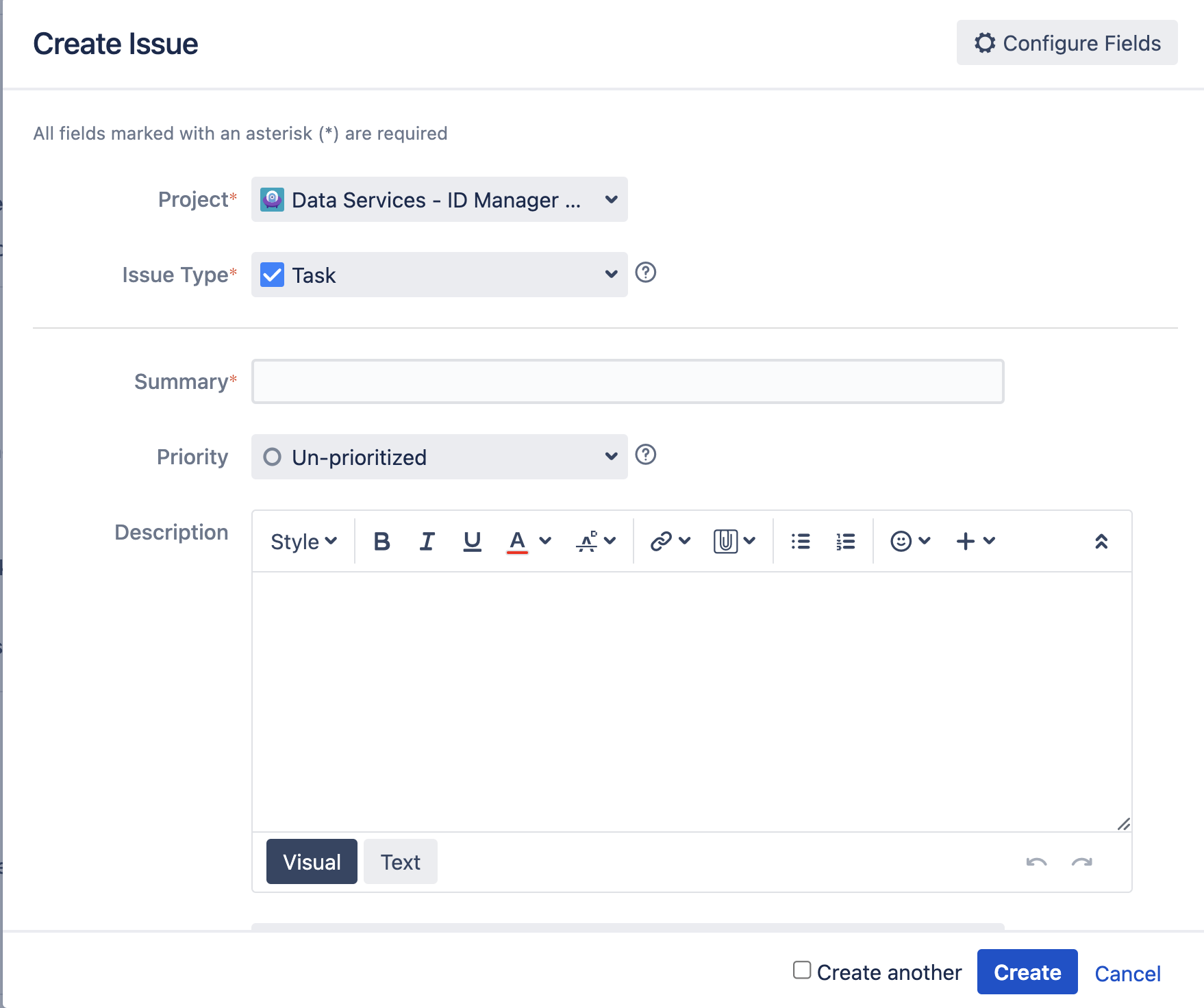1204x1008 pixels.
Task: Click the text color A icon
Action: [517, 542]
